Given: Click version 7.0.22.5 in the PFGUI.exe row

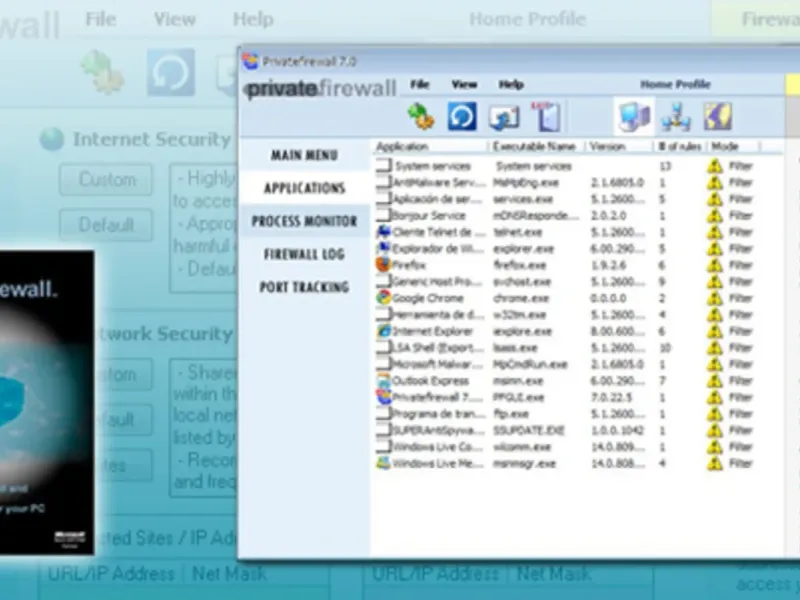Looking at the screenshot, I should (x=611, y=397).
